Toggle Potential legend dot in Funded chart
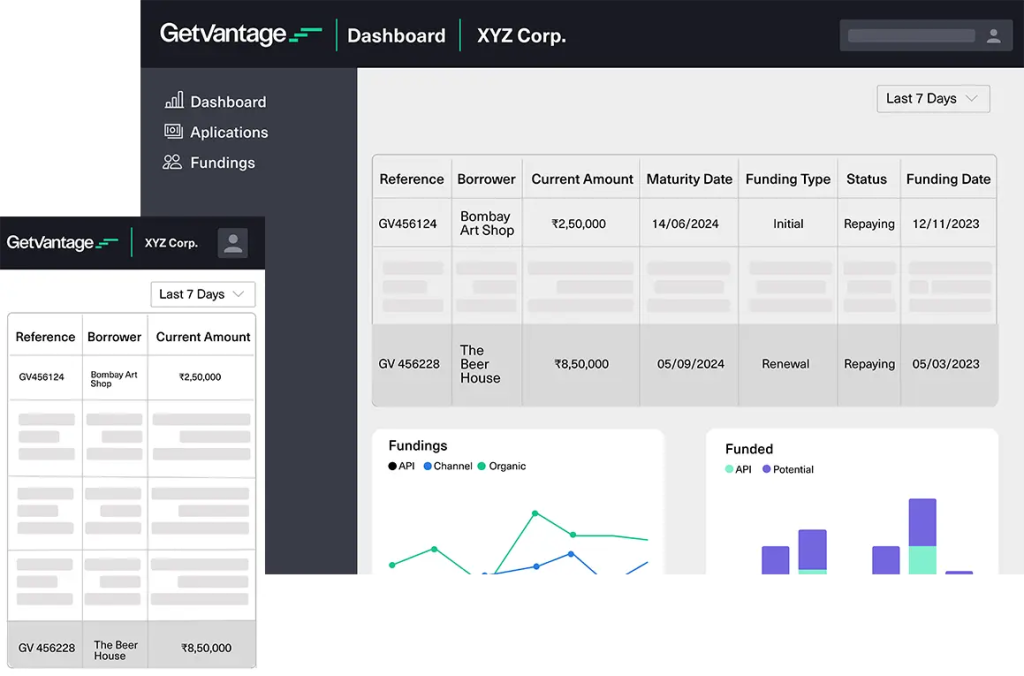Image resolution: width=1024 pixels, height=676 pixels. pos(767,469)
